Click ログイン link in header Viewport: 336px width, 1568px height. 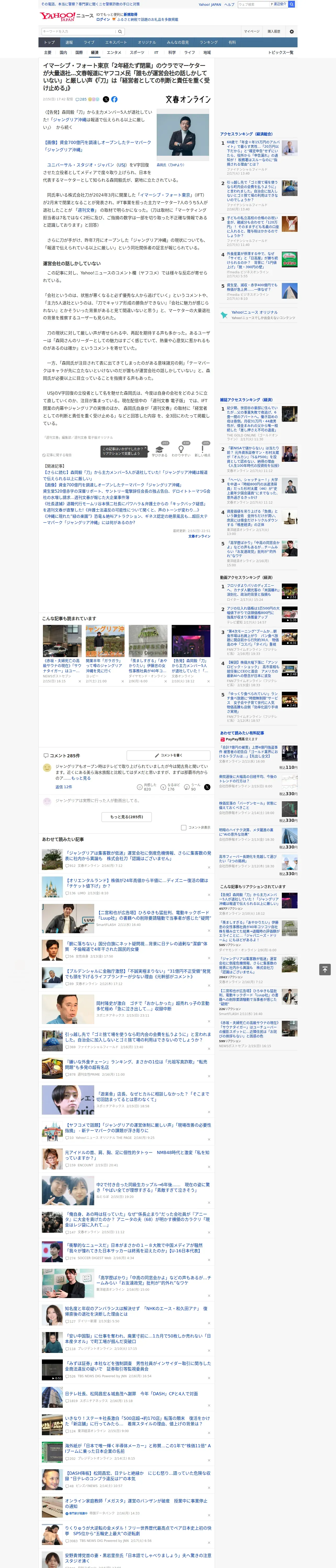pos(103,20)
